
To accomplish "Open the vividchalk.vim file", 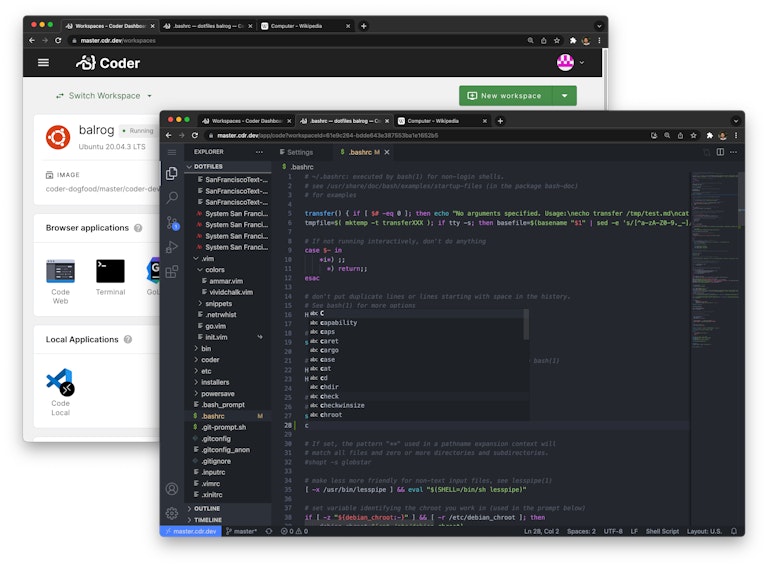I will tap(228, 292).
